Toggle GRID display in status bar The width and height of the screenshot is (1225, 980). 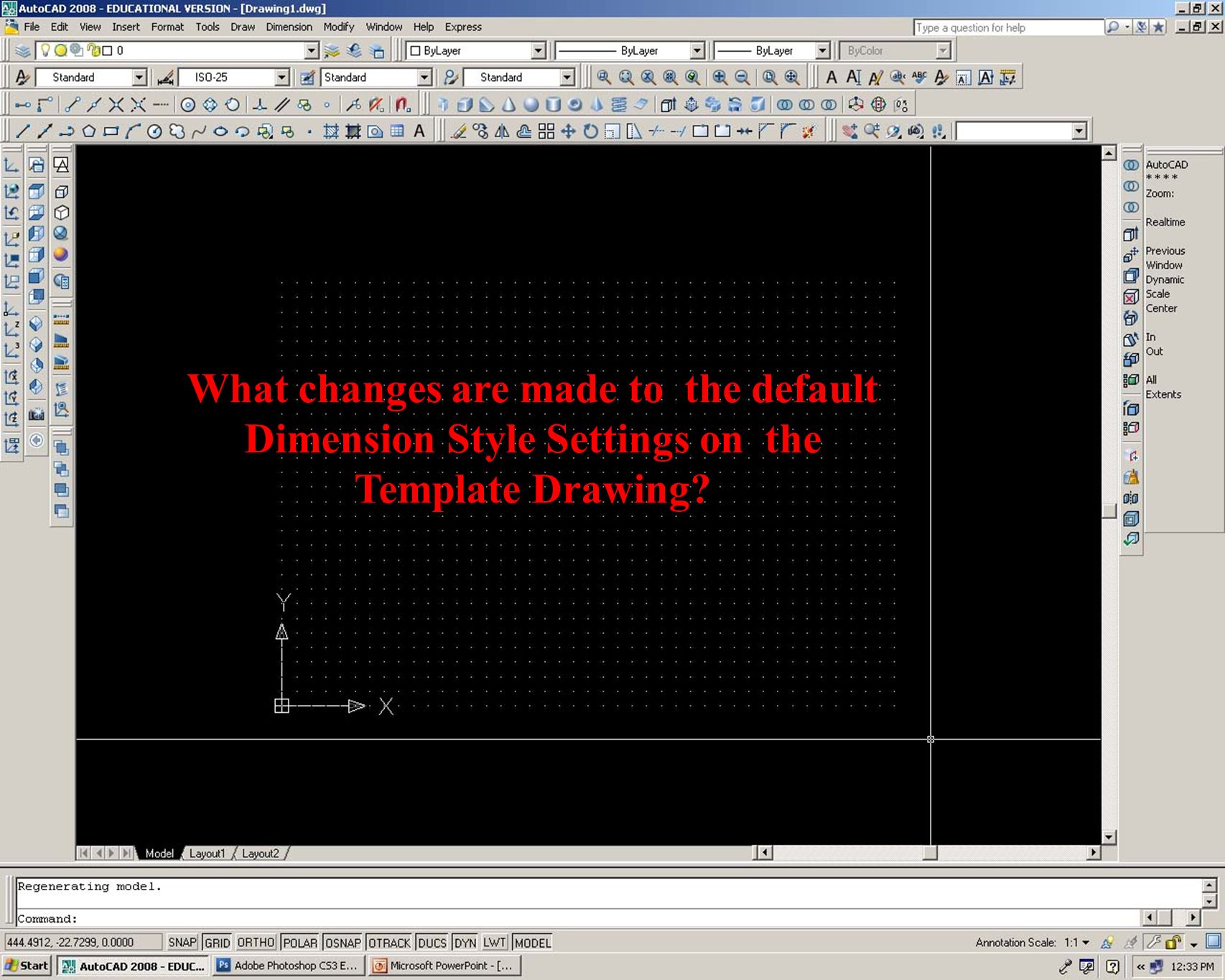tap(217, 943)
